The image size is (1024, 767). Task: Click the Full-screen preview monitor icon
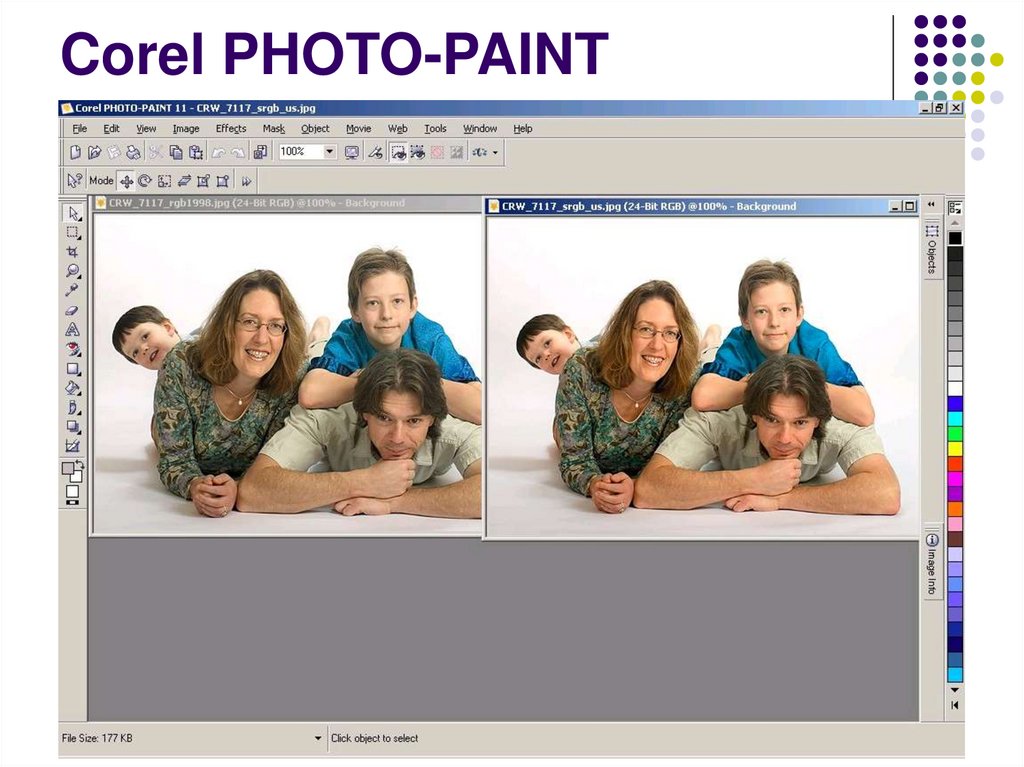point(351,152)
